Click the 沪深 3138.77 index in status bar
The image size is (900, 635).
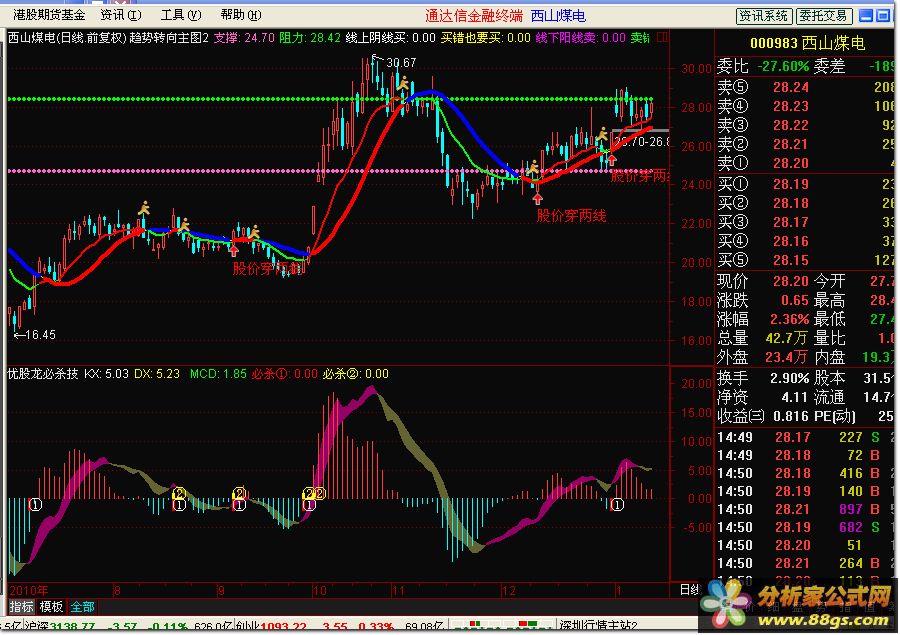coord(60,626)
